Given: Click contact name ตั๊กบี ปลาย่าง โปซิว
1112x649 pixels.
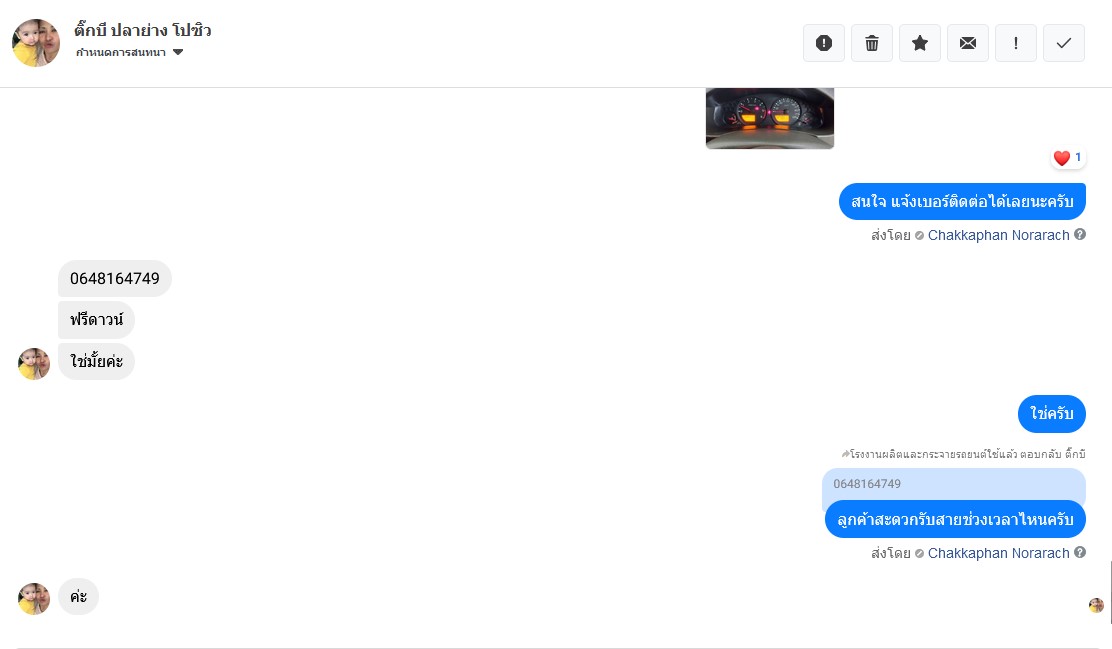Looking at the screenshot, I should (x=143, y=30).
